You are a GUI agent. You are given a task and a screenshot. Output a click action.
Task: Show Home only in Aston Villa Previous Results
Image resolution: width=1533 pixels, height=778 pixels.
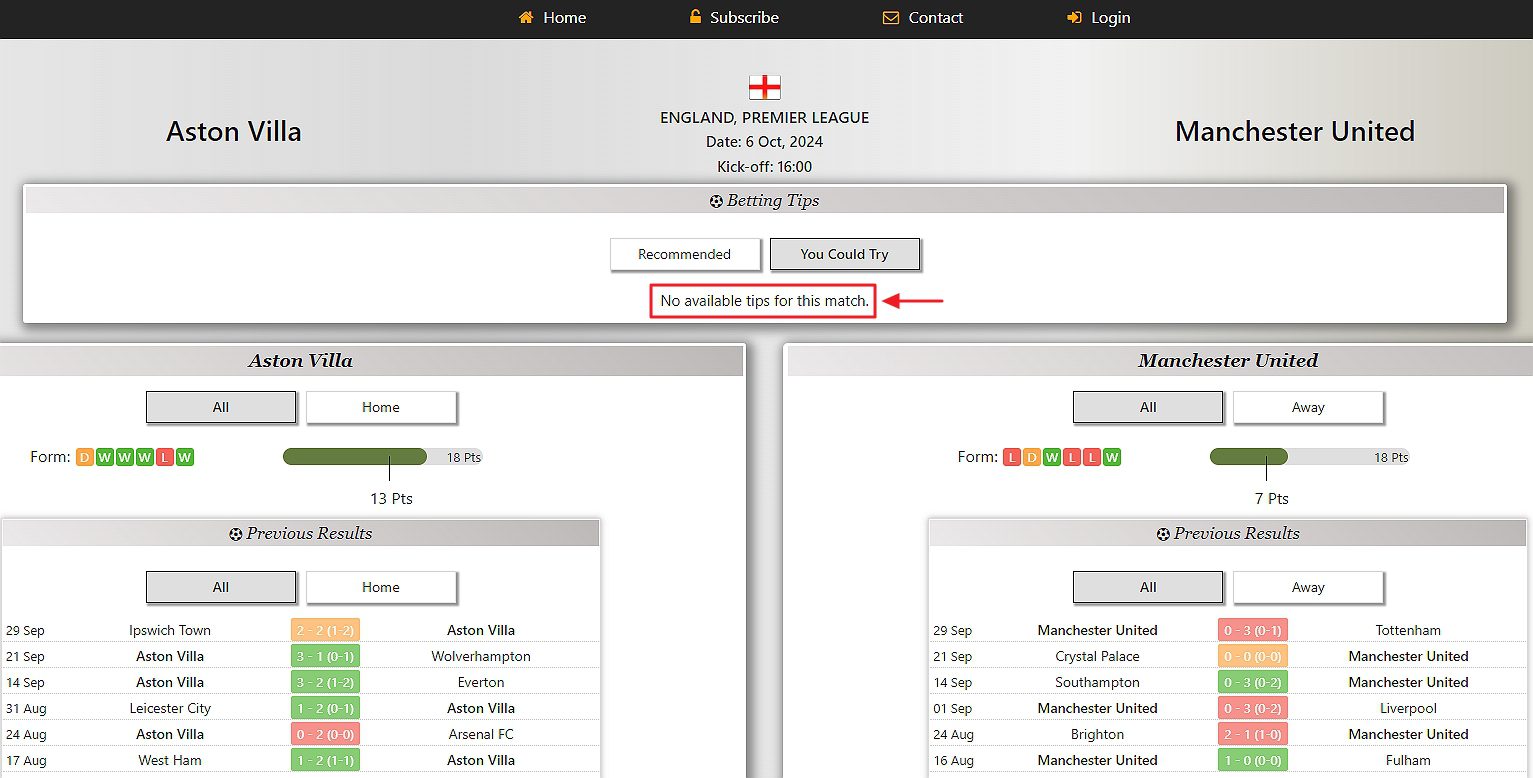(381, 587)
